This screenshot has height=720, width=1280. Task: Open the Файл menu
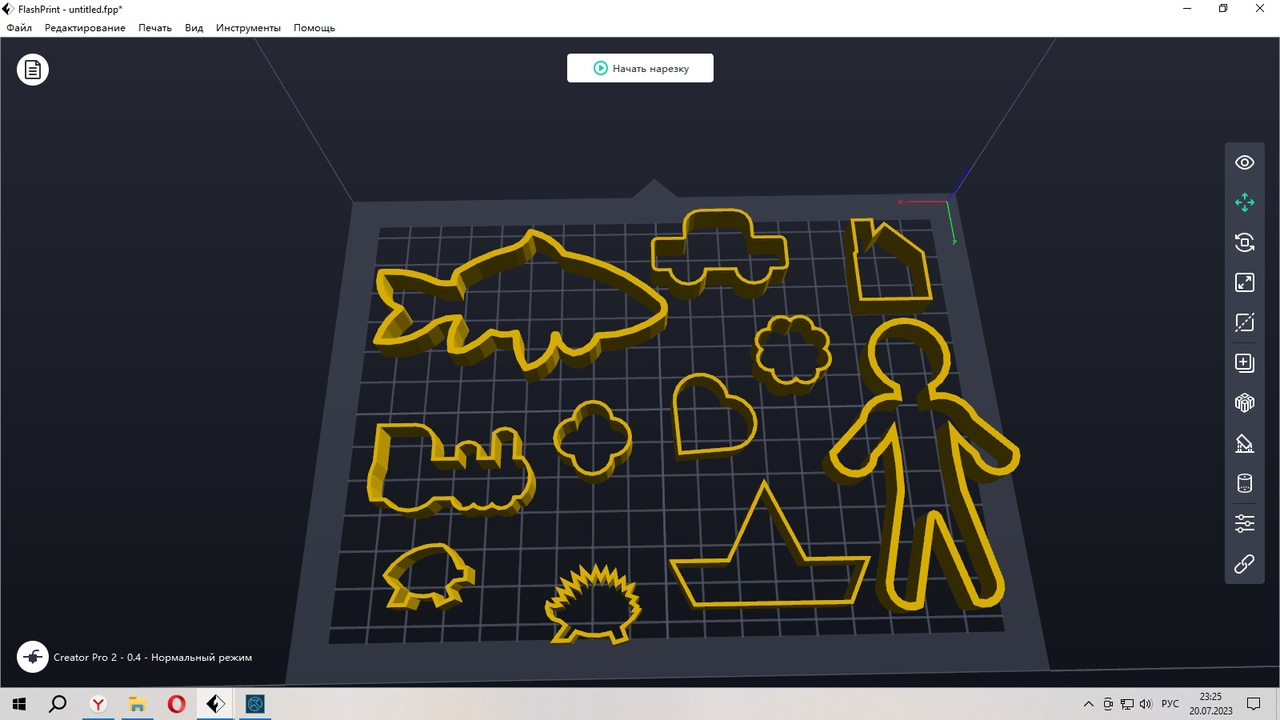pos(19,28)
